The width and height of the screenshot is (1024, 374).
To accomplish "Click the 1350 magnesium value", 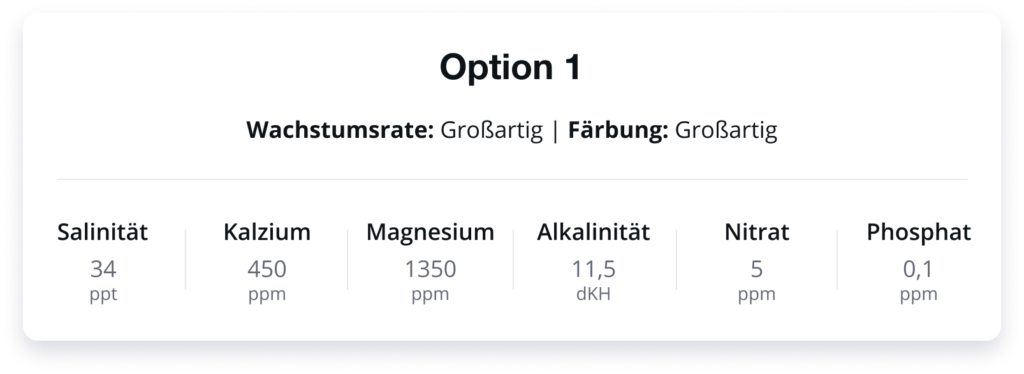I will [430, 269].
